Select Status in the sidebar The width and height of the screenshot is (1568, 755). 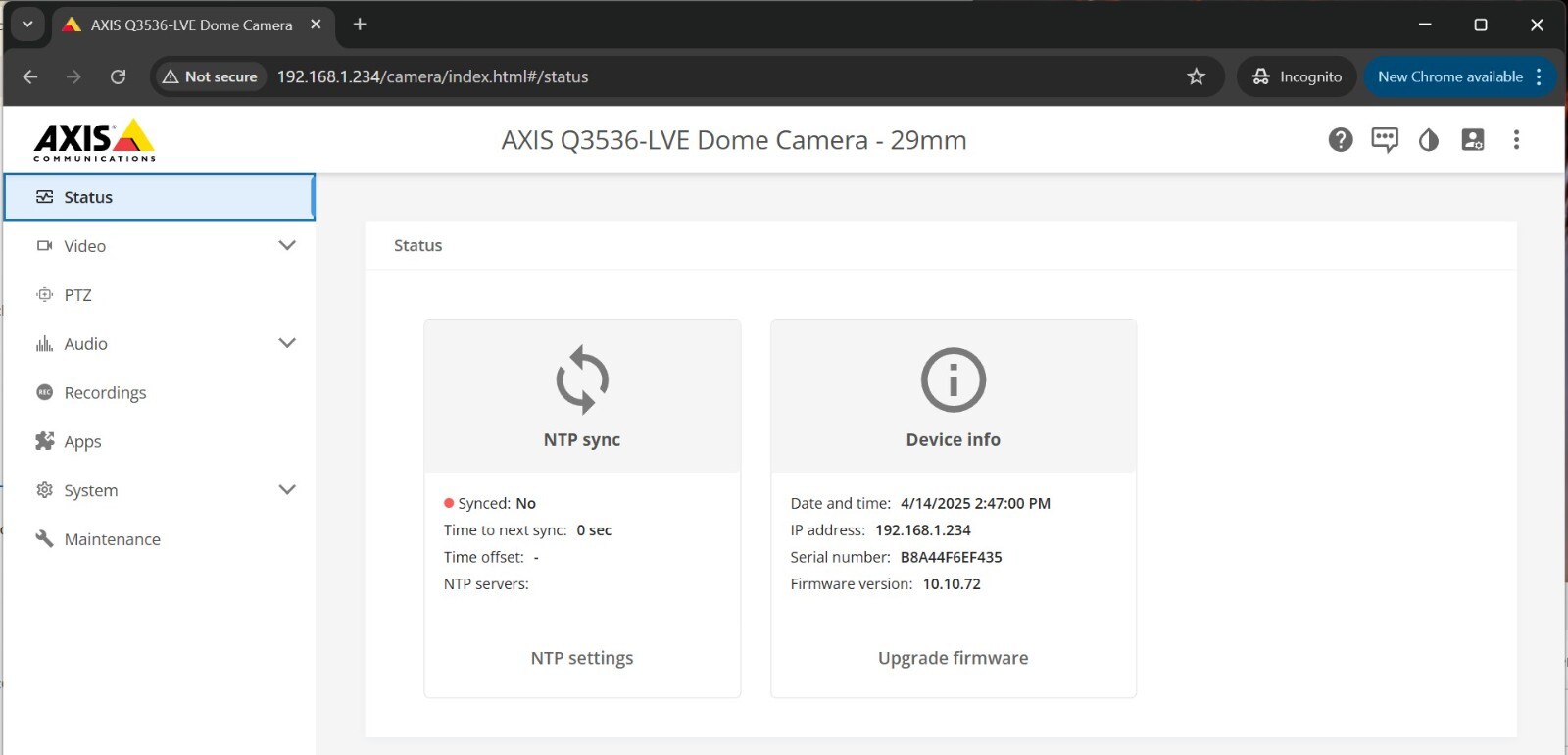click(159, 197)
